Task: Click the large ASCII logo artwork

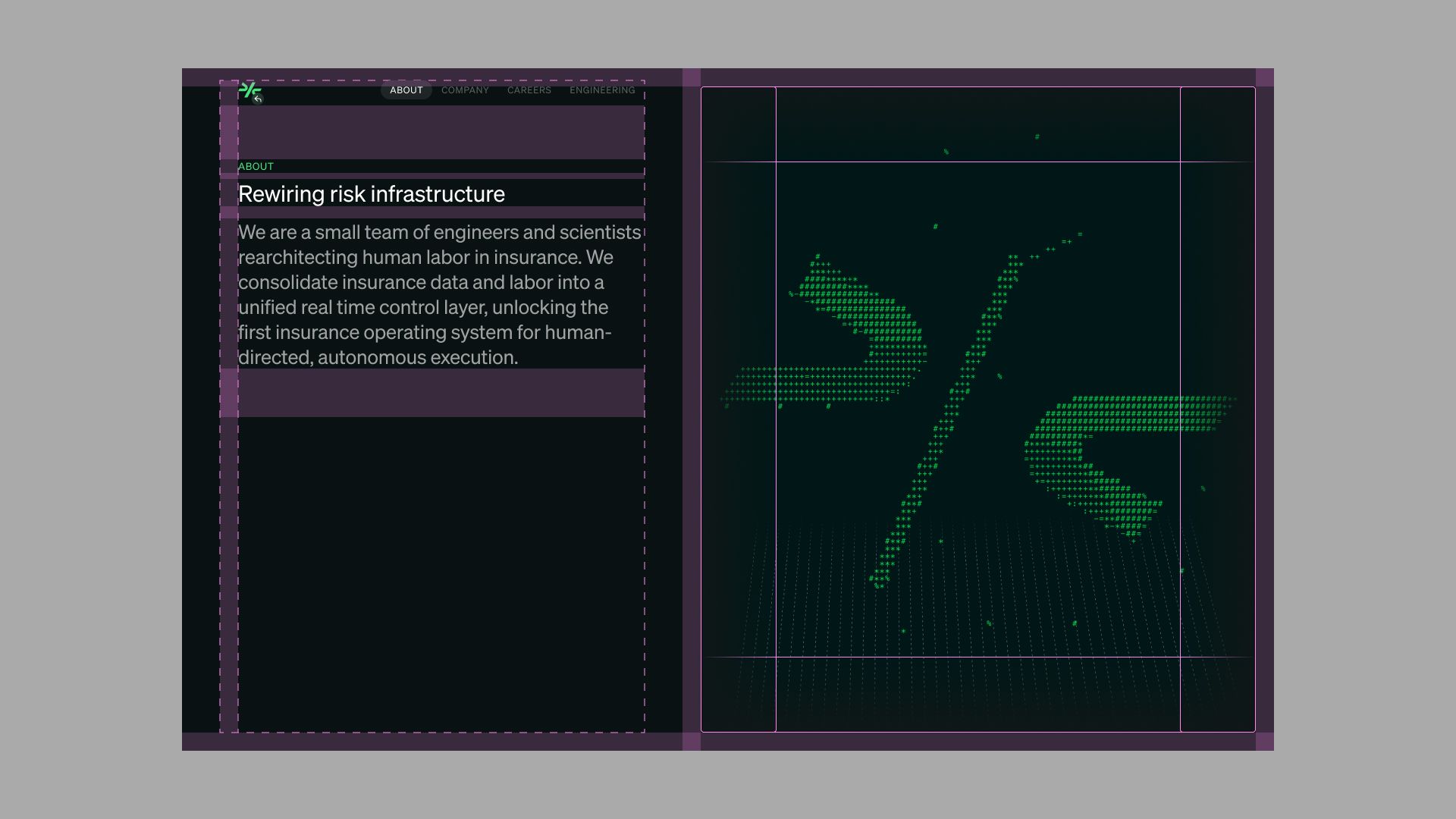Action: click(x=978, y=409)
